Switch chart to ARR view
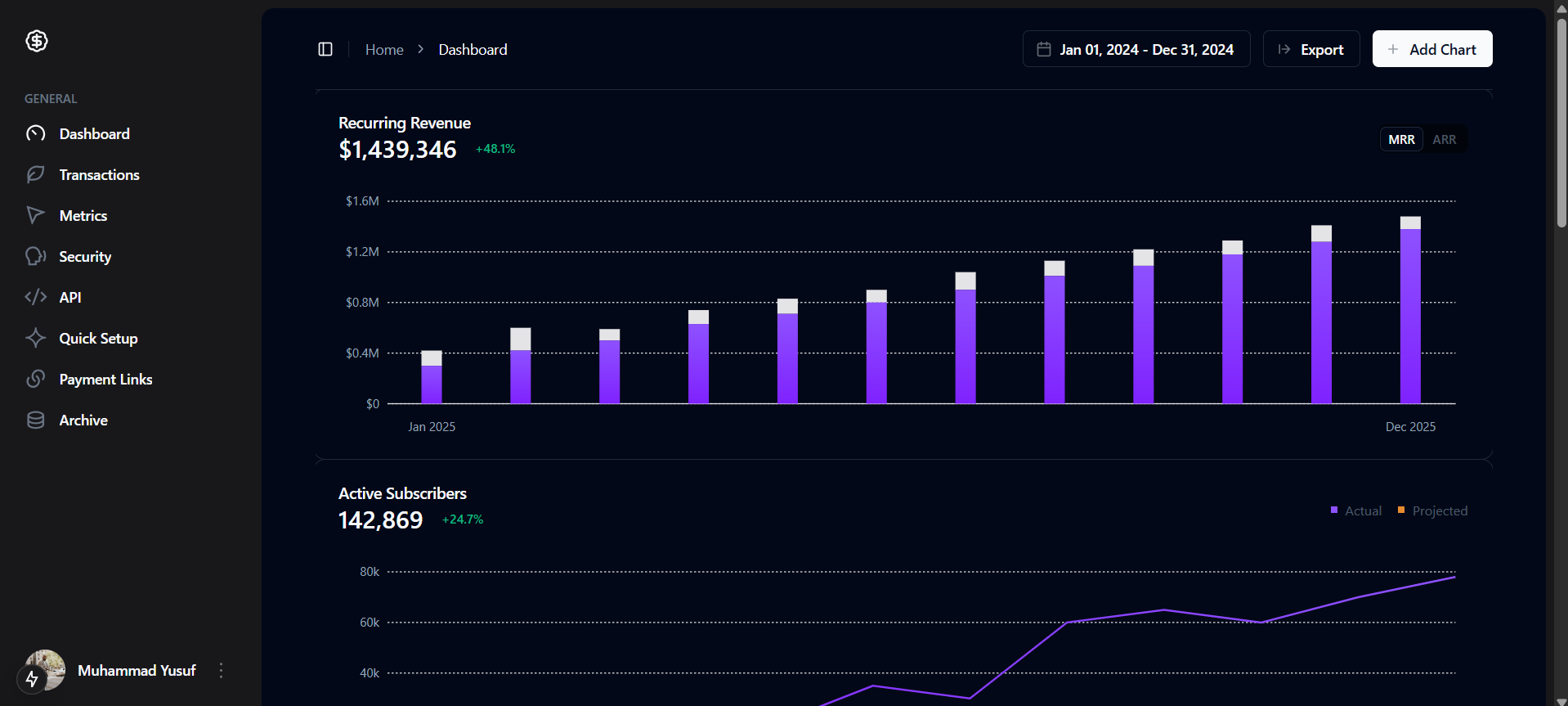The width and height of the screenshot is (1568, 706). pyautogui.click(x=1444, y=140)
